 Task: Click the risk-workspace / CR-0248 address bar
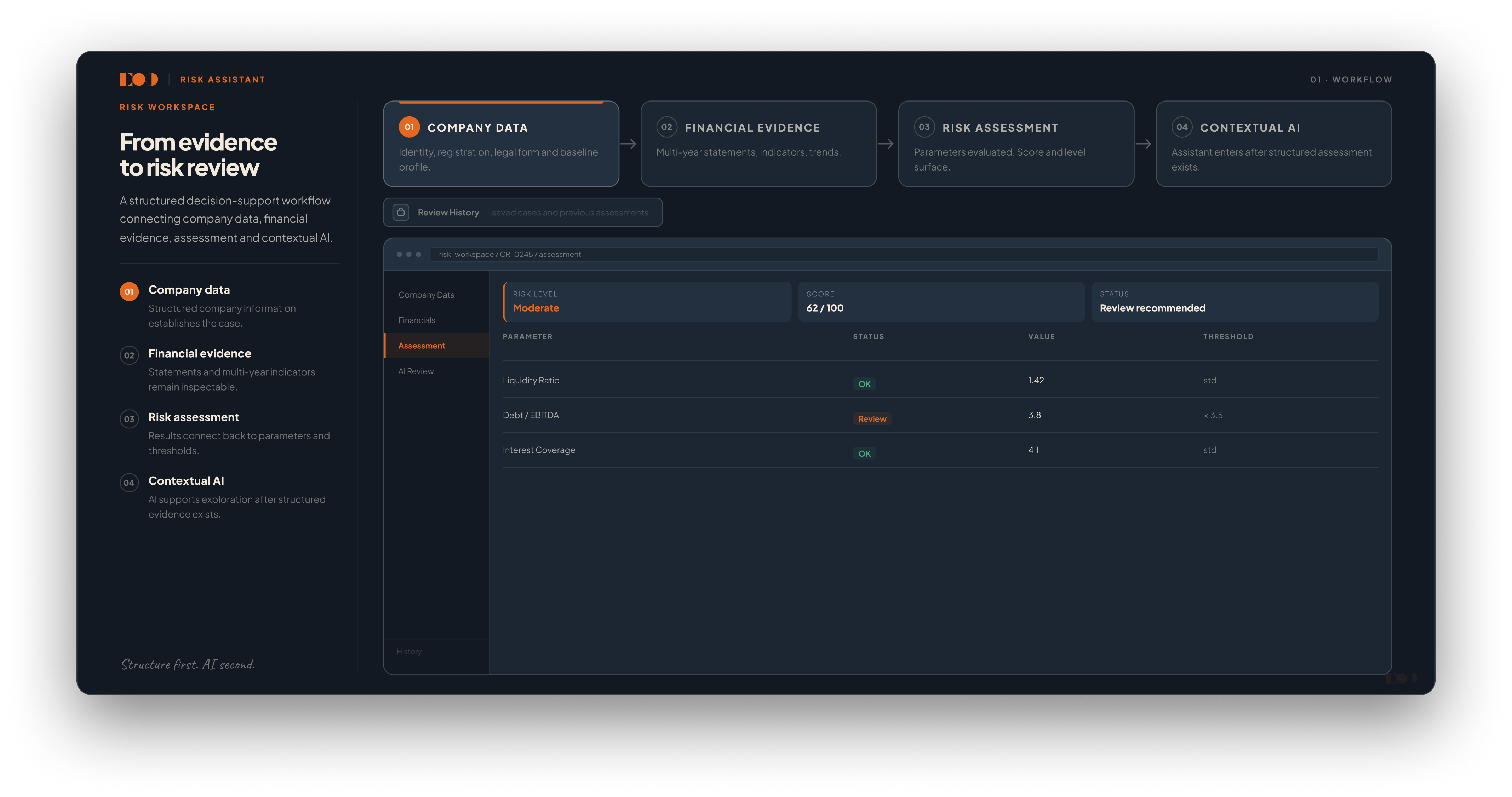click(904, 255)
